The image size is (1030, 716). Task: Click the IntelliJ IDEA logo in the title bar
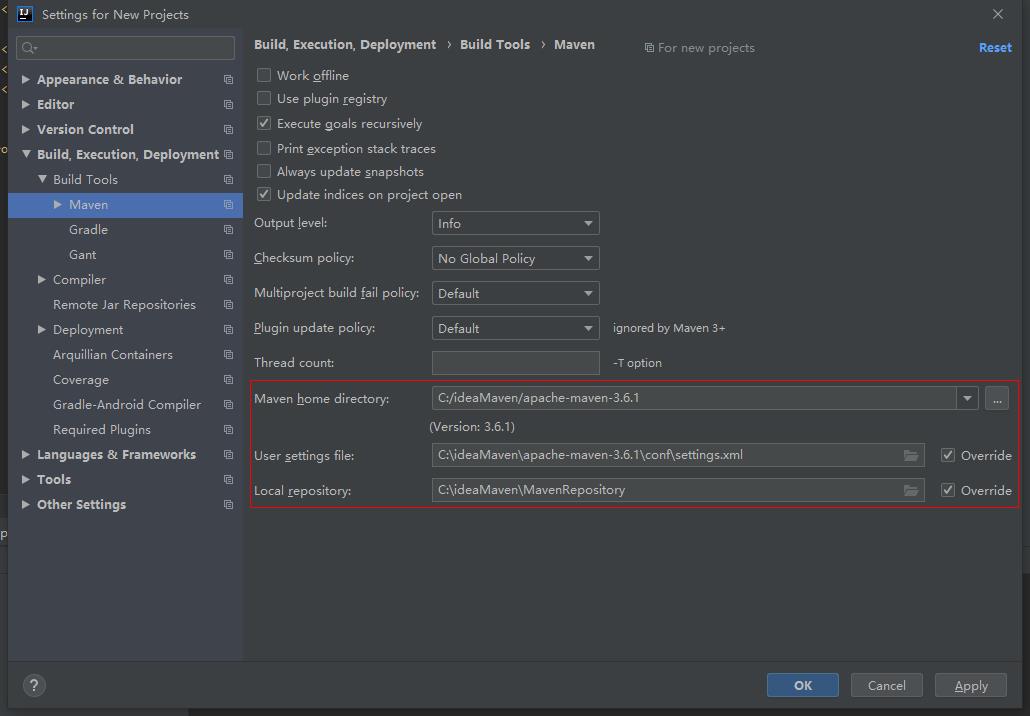pyautogui.click(x=22, y=14)
